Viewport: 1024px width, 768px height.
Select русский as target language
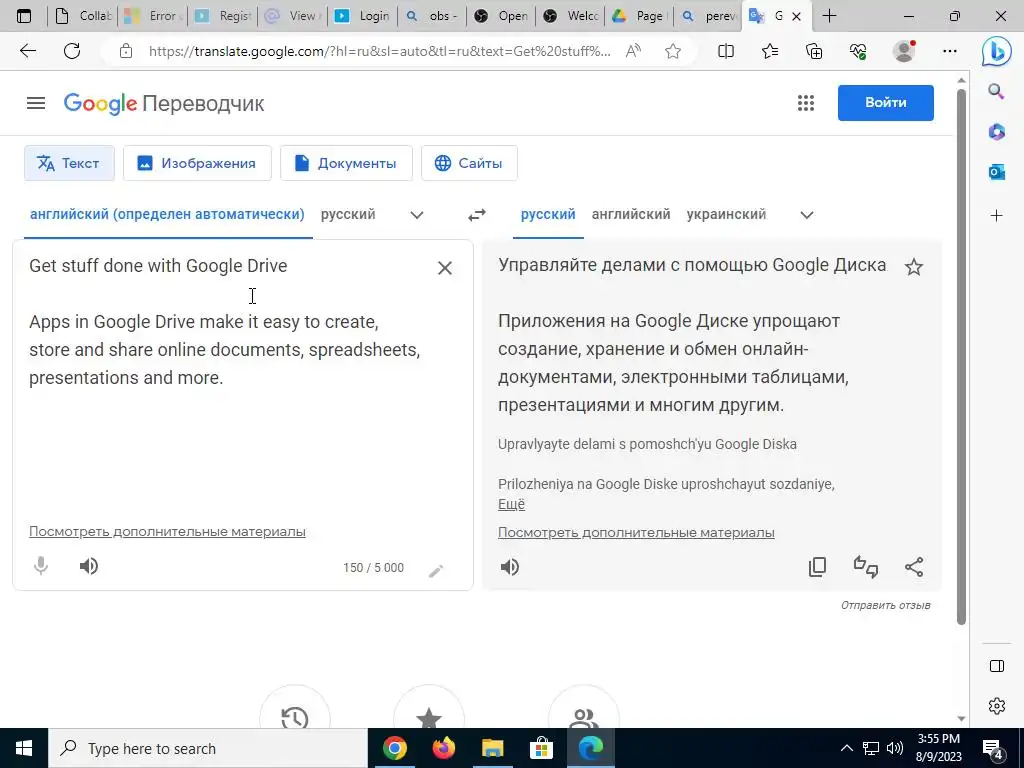coord(548,214)
